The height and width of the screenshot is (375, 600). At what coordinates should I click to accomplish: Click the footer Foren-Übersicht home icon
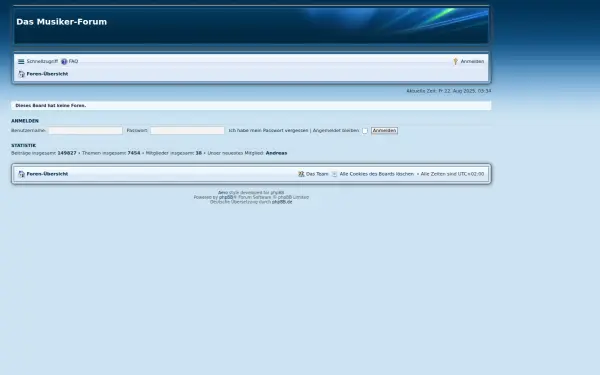click(x=21, y=174)
